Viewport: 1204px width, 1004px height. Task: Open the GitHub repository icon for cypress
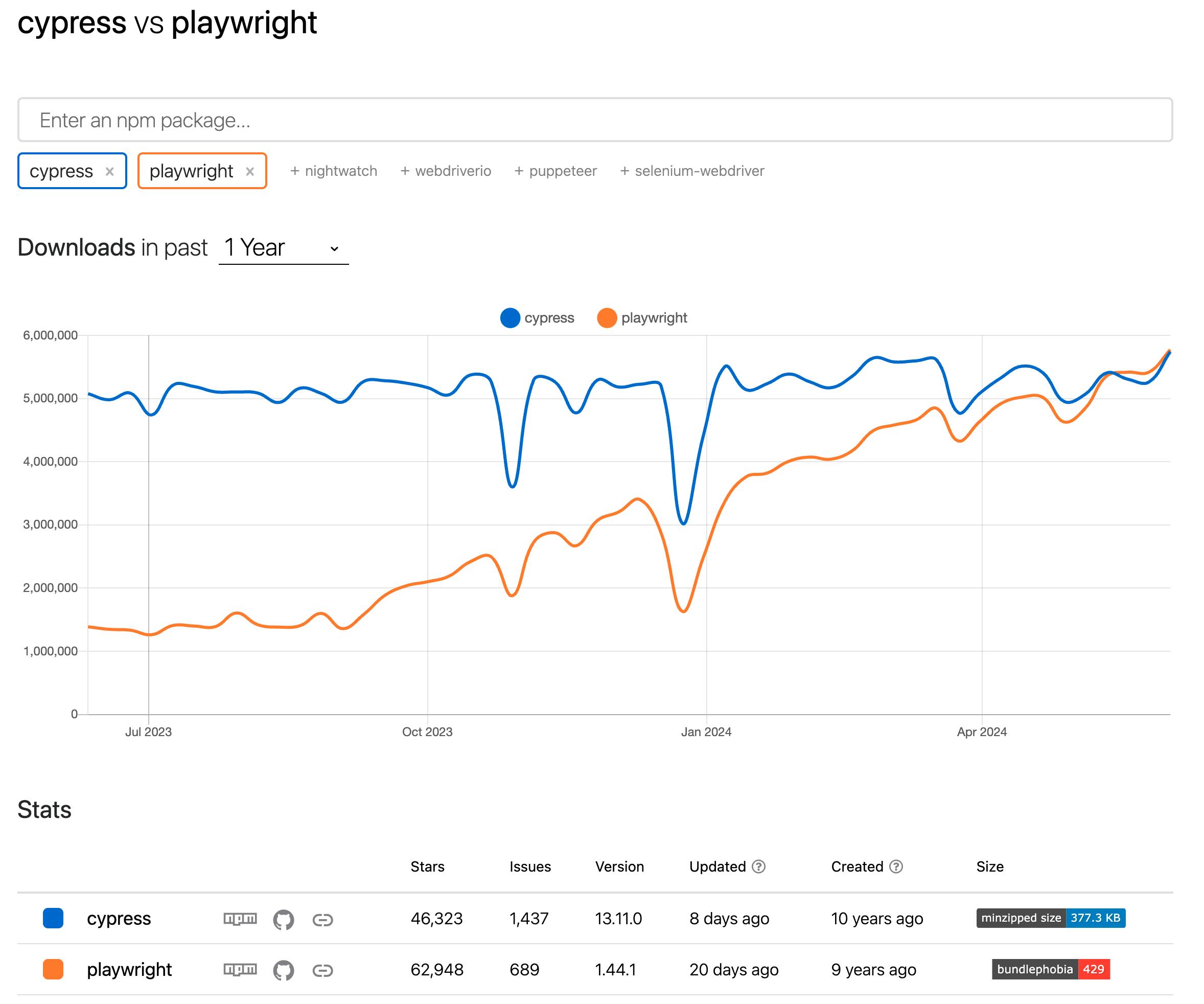[283, 920]
